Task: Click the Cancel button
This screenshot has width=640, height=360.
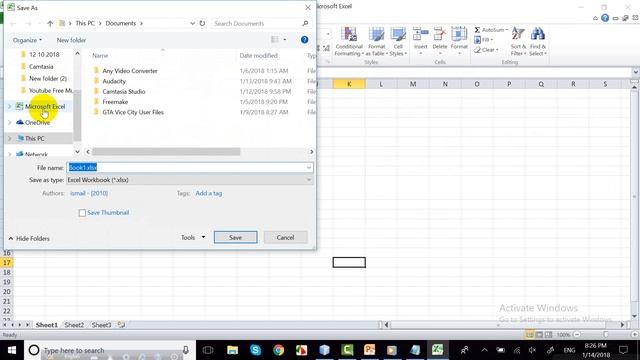Action: 285,237
